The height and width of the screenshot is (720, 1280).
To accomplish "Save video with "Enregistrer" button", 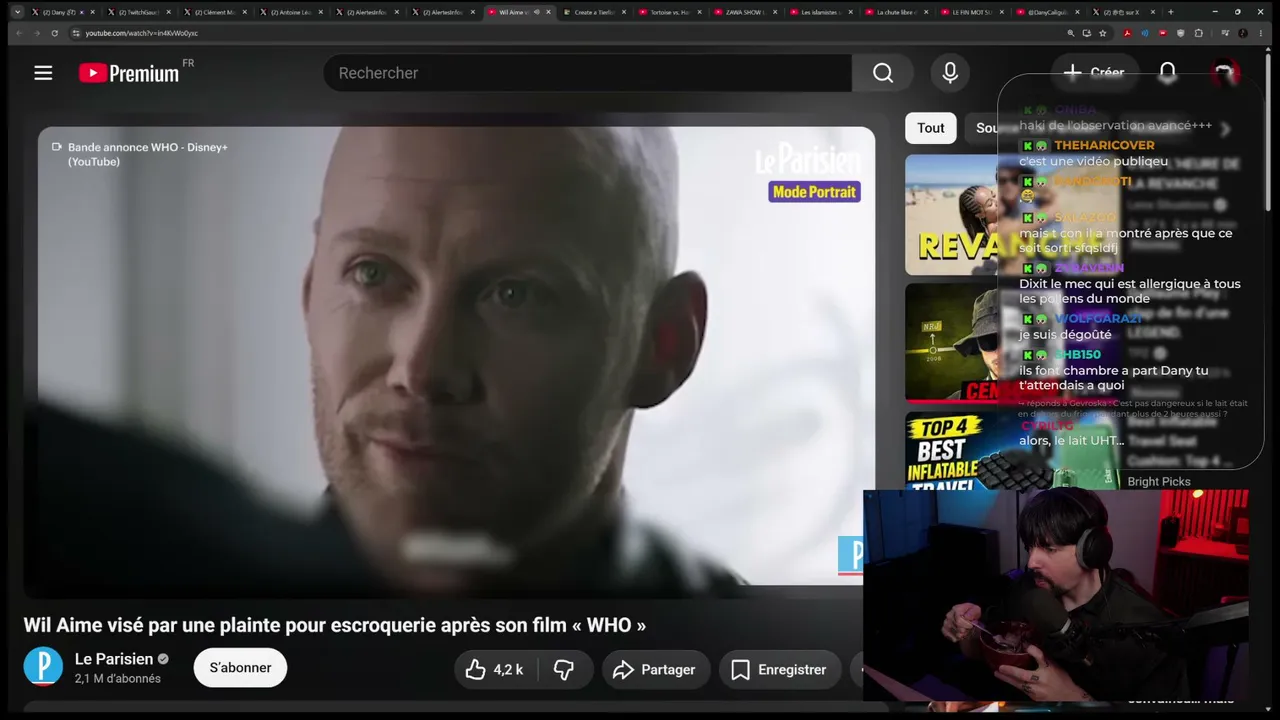I will [780, 670].
